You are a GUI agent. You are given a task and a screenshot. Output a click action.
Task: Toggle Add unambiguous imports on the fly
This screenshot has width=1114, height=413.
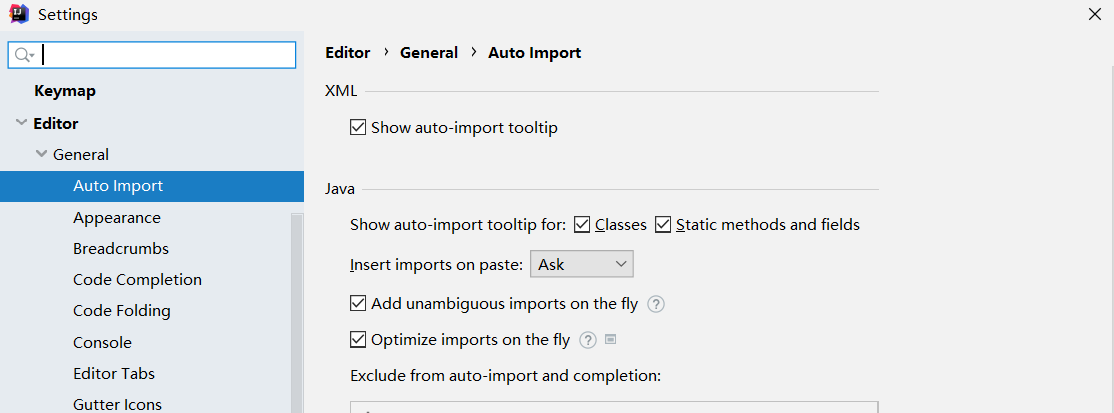tap(358, 304)
